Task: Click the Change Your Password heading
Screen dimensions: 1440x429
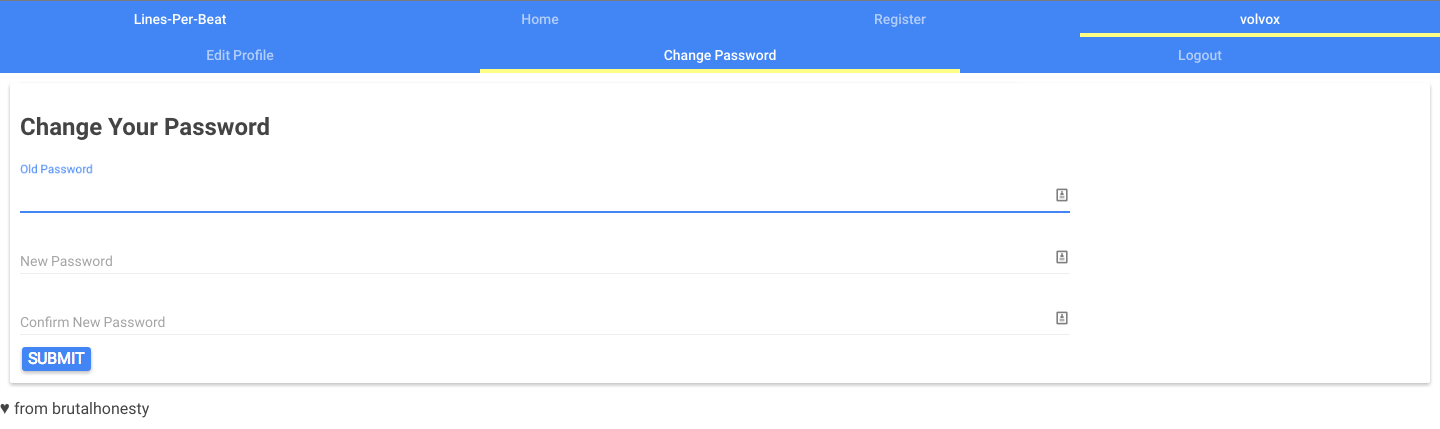Action: [x=145, y=127]
